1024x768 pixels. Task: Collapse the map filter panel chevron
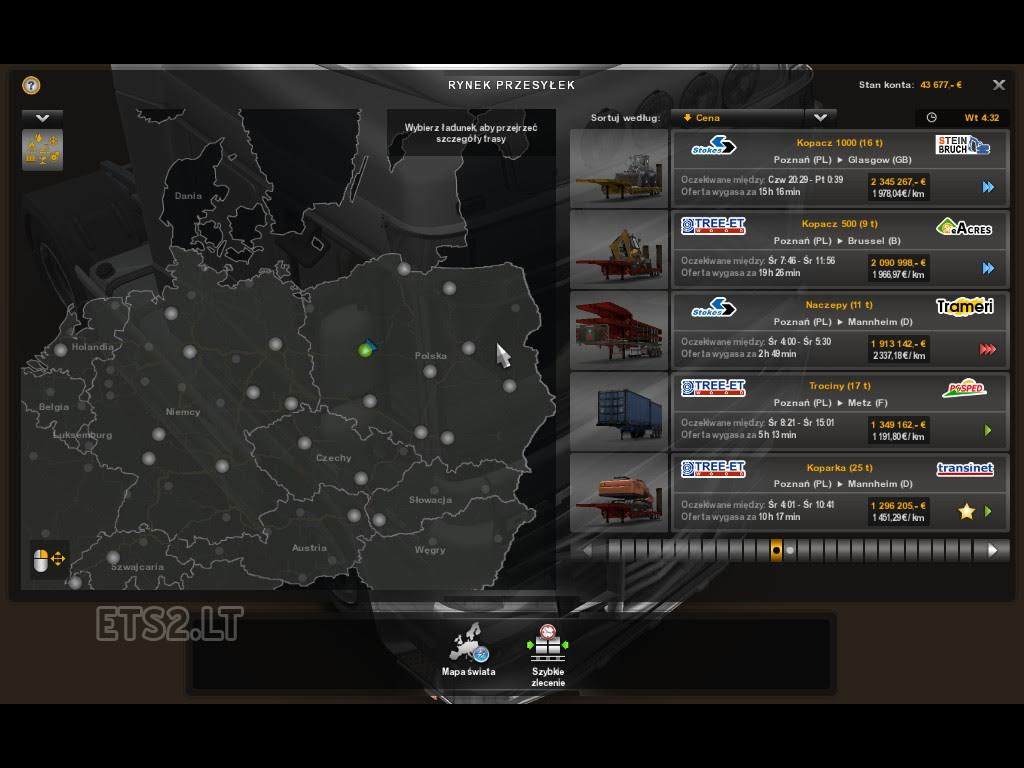(x=42, y=117)
